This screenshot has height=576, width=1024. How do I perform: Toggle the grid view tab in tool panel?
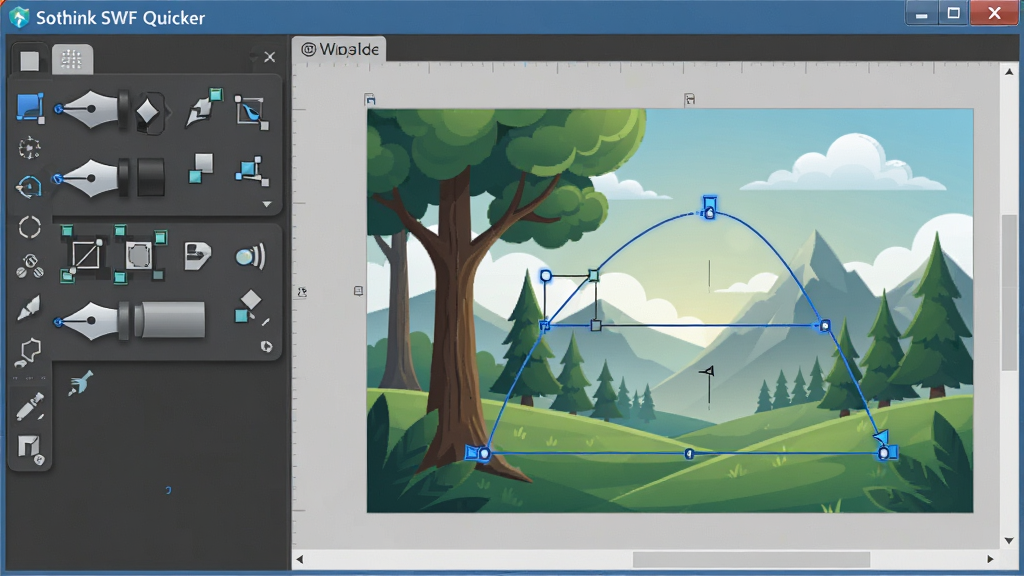[72, 59]
